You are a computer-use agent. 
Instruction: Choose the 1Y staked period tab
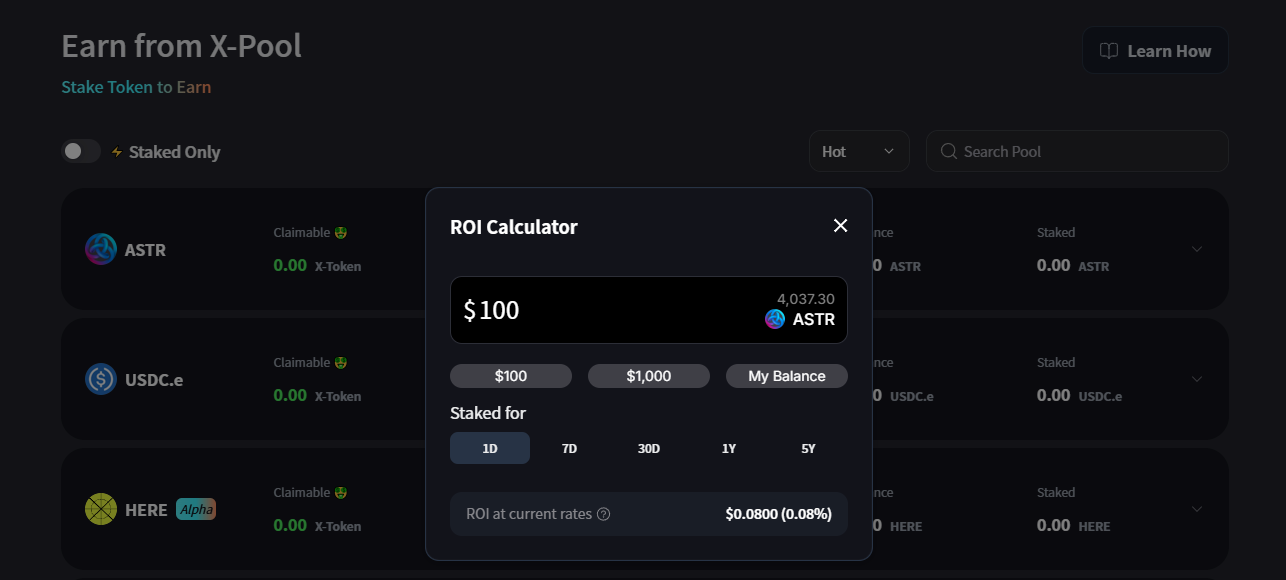click(x=729, y=448)
